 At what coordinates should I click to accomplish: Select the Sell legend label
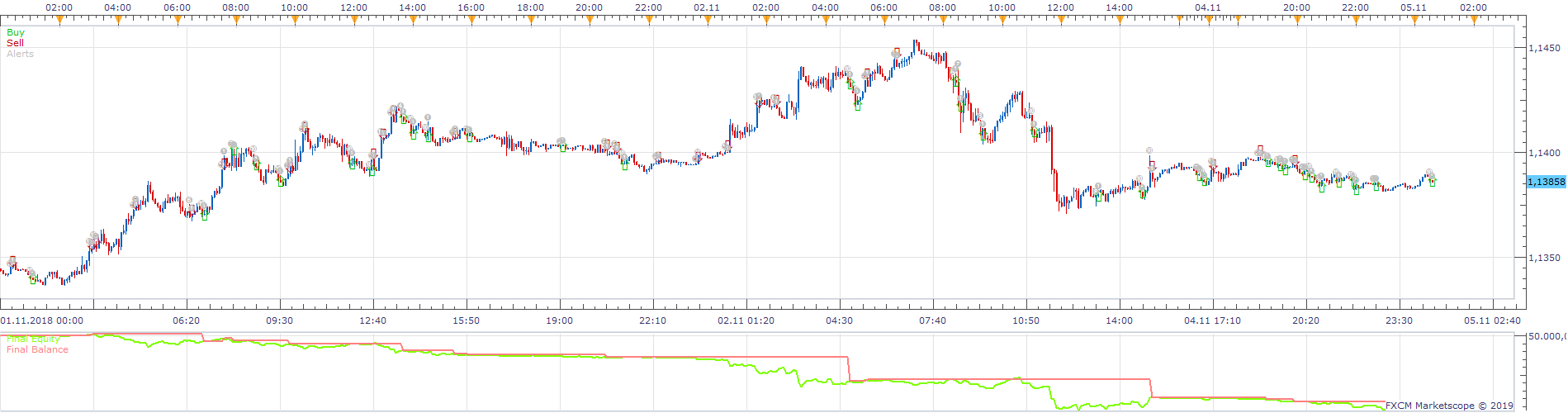coord(15,43)
